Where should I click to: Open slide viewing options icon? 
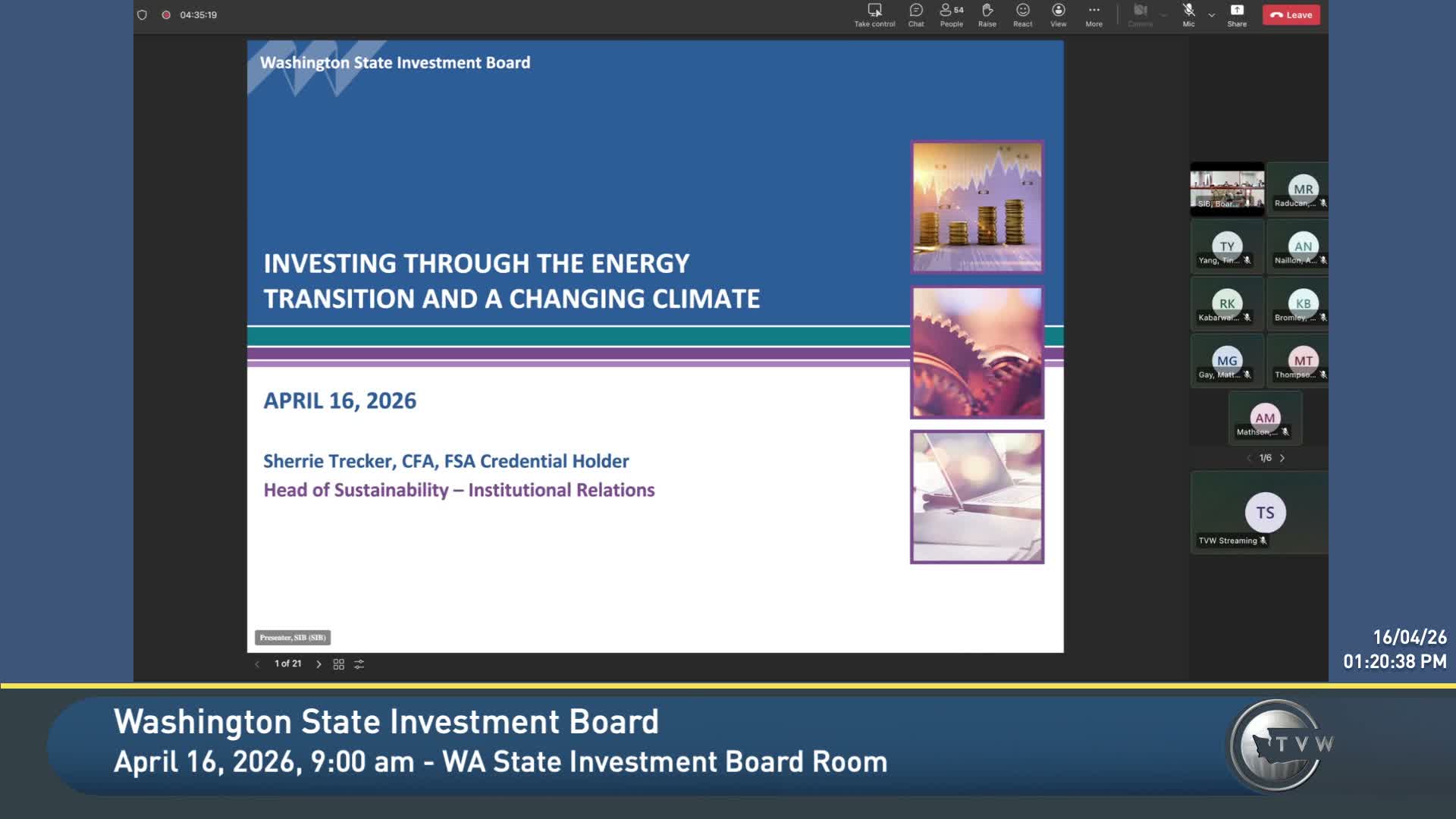click(x=359, y=664)
